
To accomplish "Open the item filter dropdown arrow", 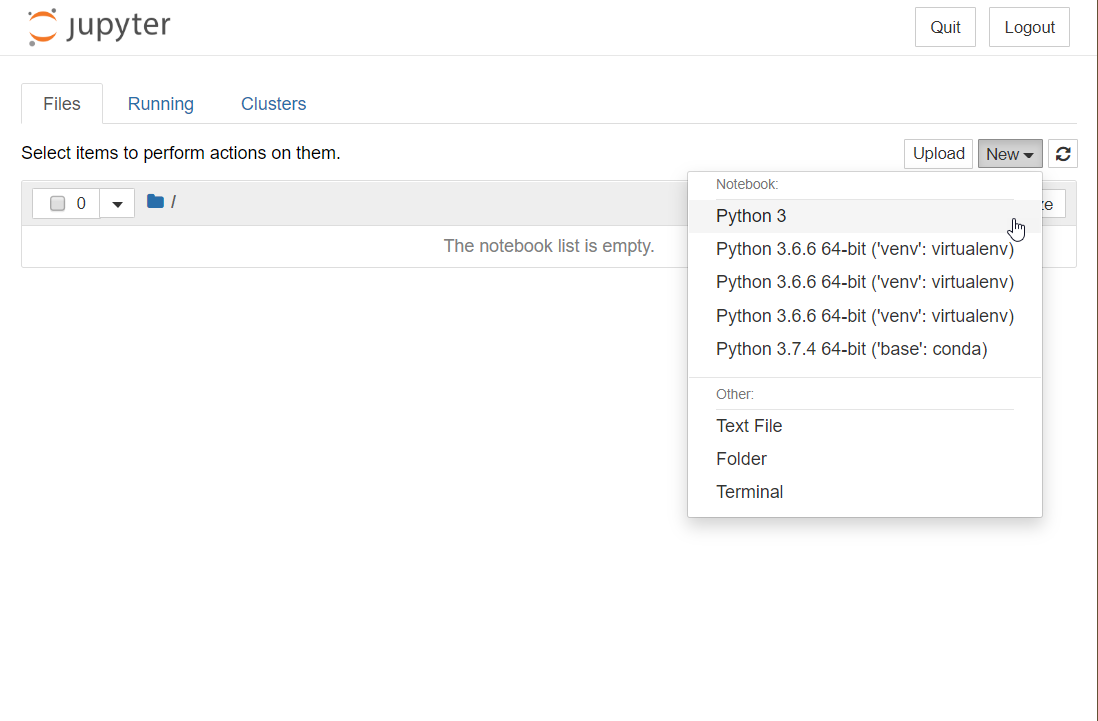I will click(117, 202).
